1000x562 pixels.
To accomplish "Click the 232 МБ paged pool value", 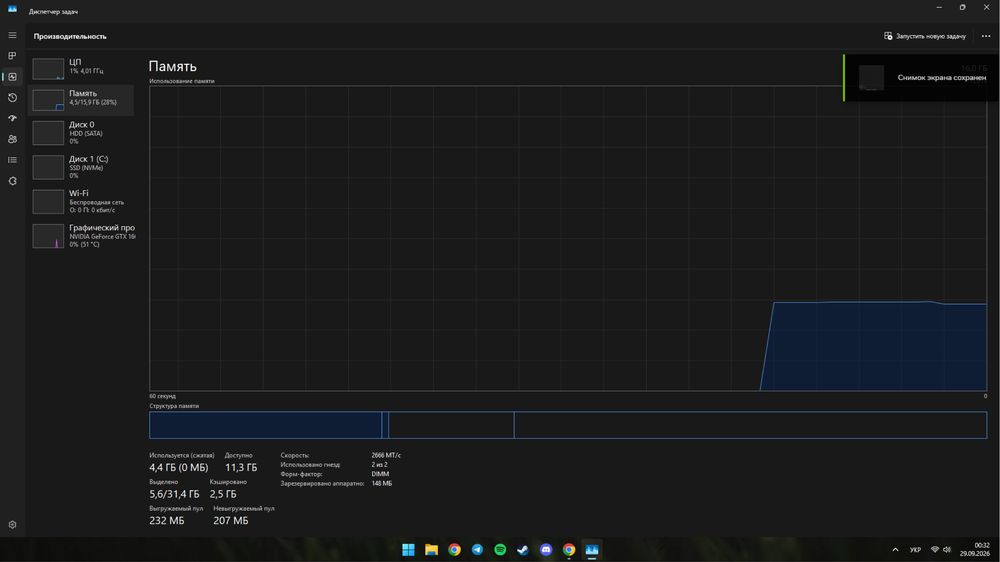I will point(166,521).
